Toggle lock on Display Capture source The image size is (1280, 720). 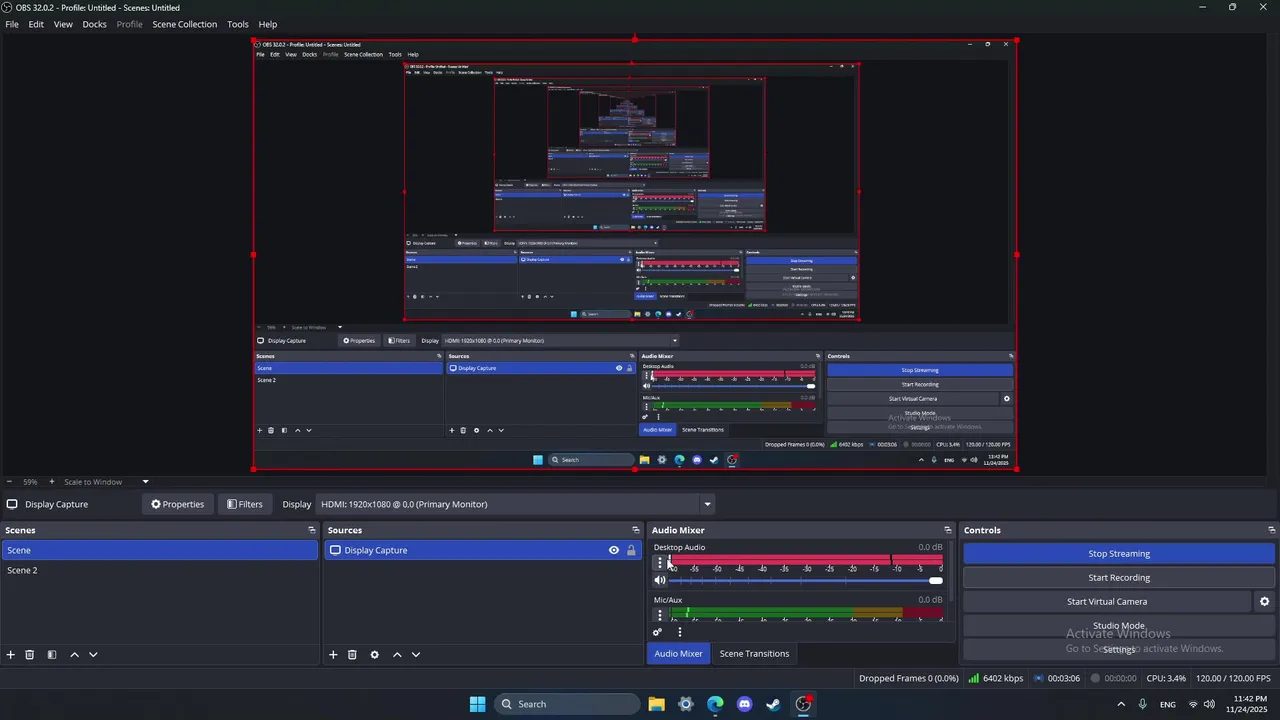pos(631,550)
